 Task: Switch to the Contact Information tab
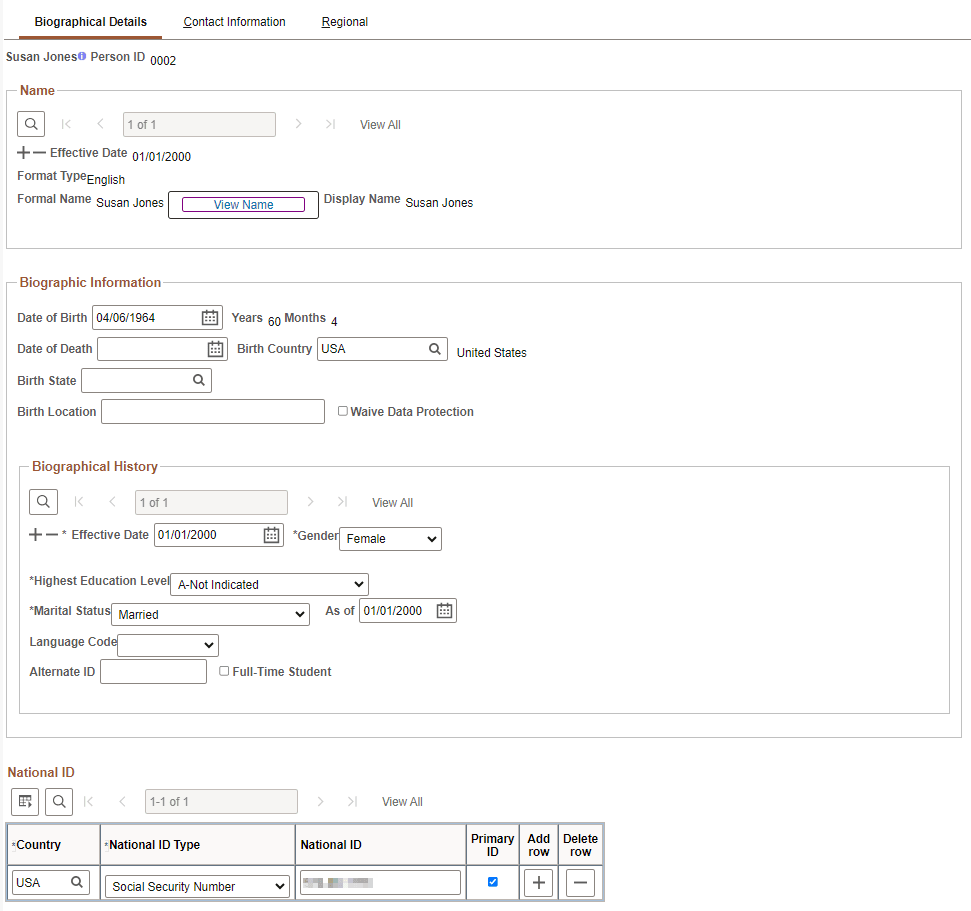click(234, 21)
